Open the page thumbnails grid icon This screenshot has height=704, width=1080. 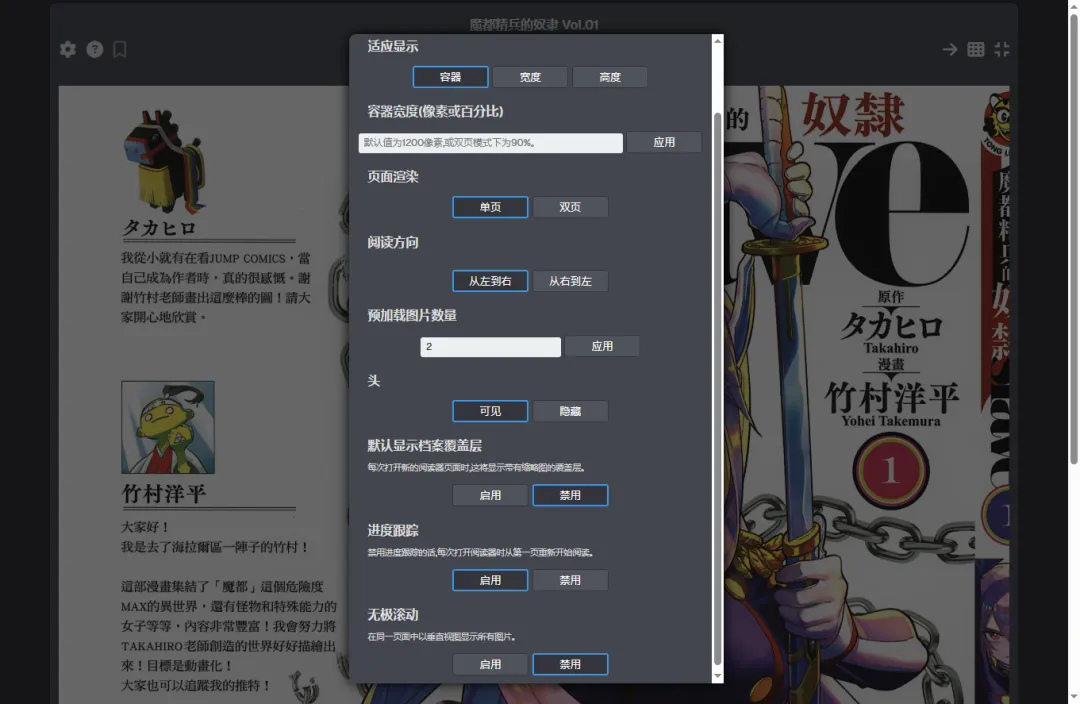(975, 49)
